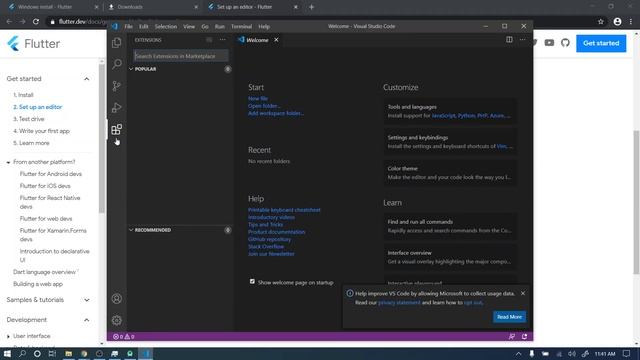Click Interface overview learn card
This screenshot has width=640, height=360.
pyautogui.click(x=450, y=257)
